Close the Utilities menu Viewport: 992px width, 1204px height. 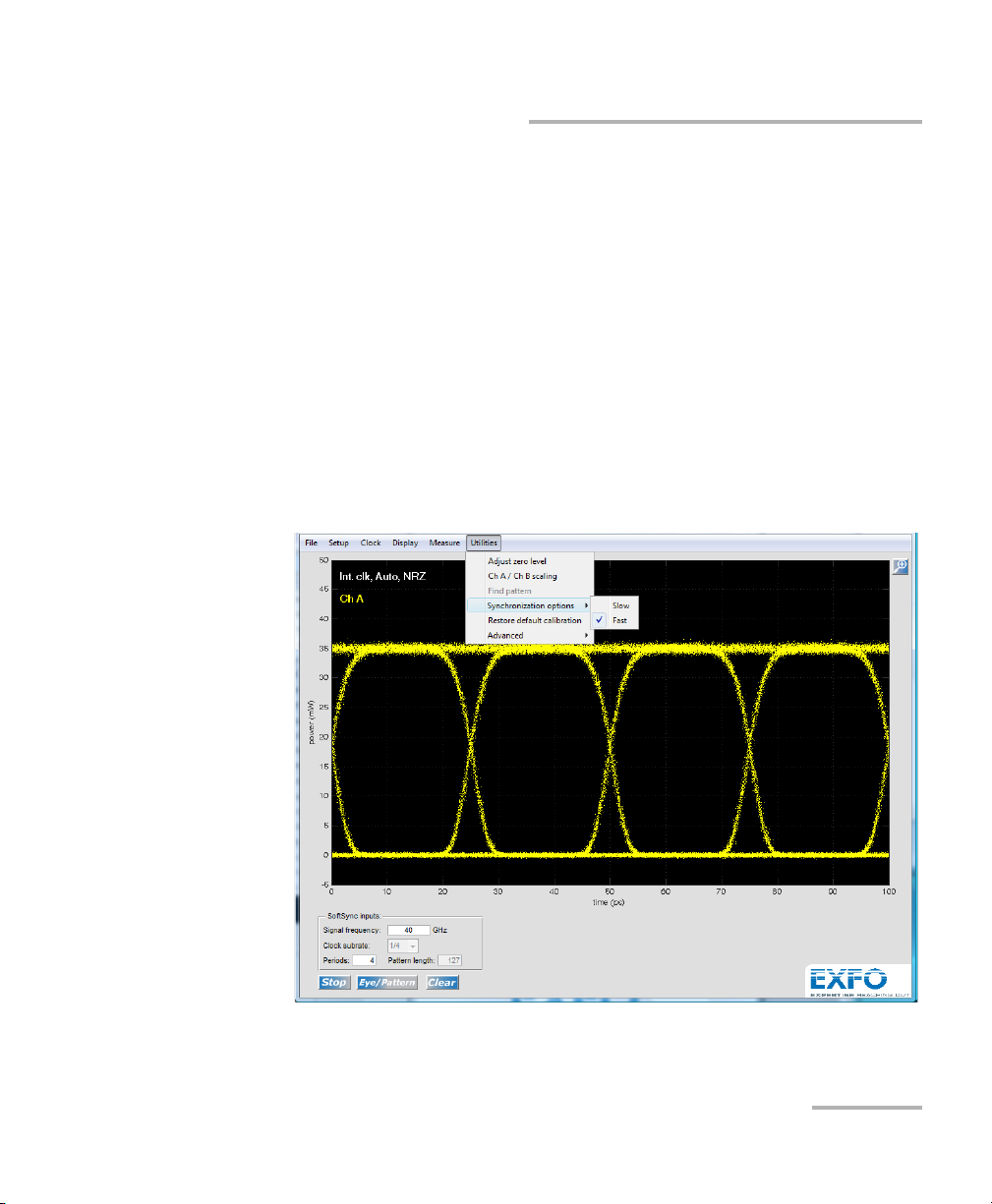484,543
